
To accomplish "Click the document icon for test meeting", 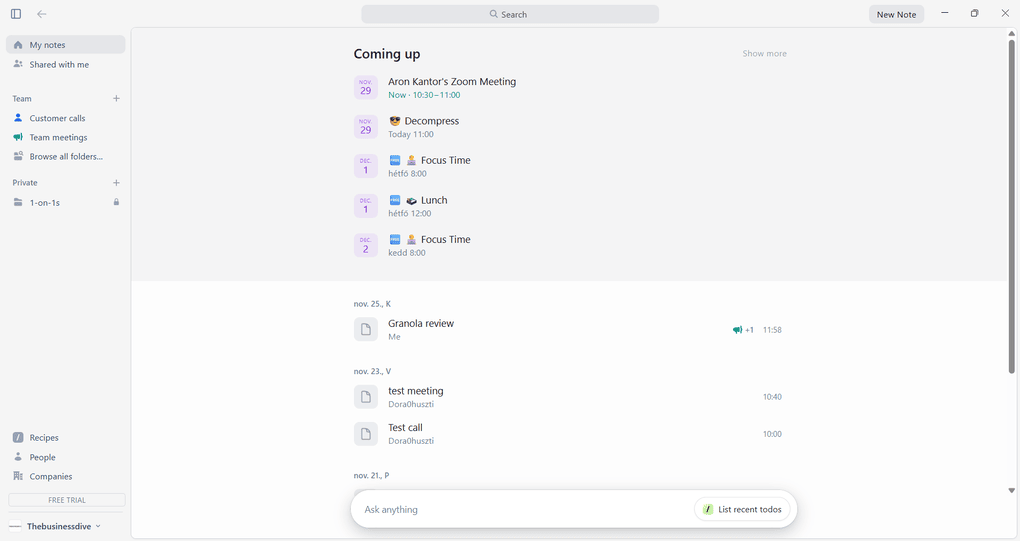I will (366, 397).
